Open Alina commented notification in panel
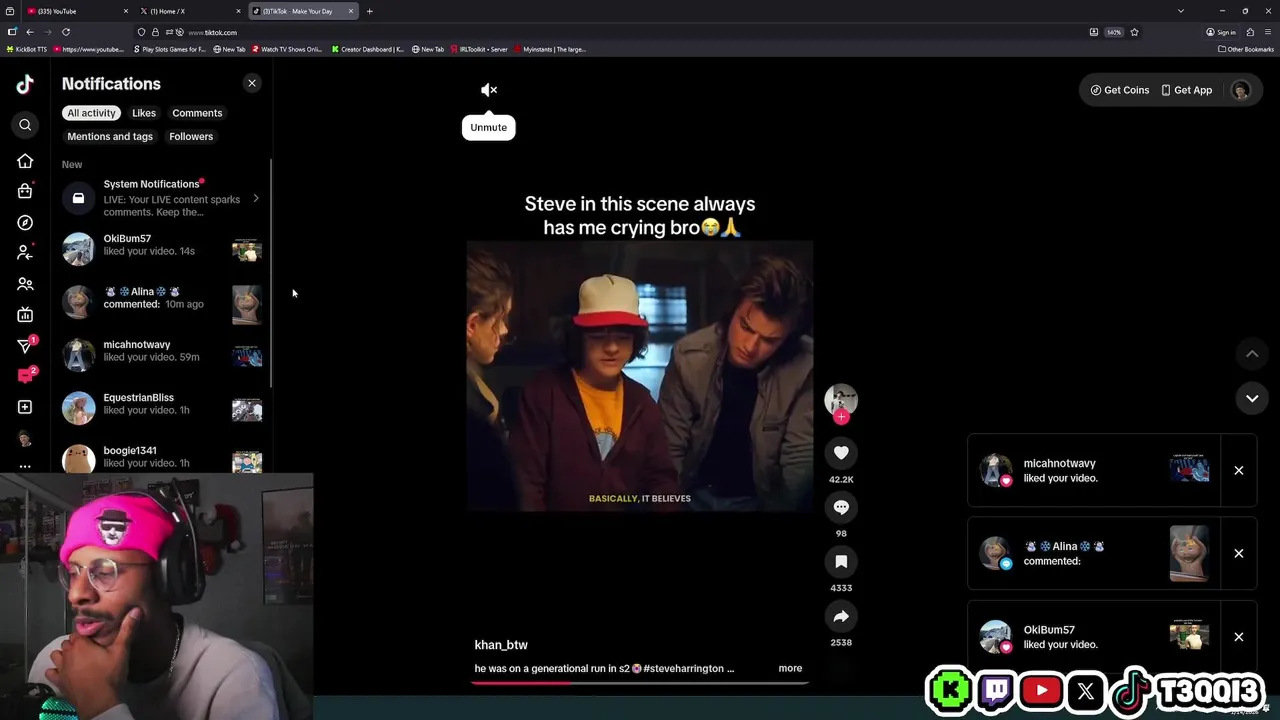This screenshot has height=720, width=1280. coord(162,303)
